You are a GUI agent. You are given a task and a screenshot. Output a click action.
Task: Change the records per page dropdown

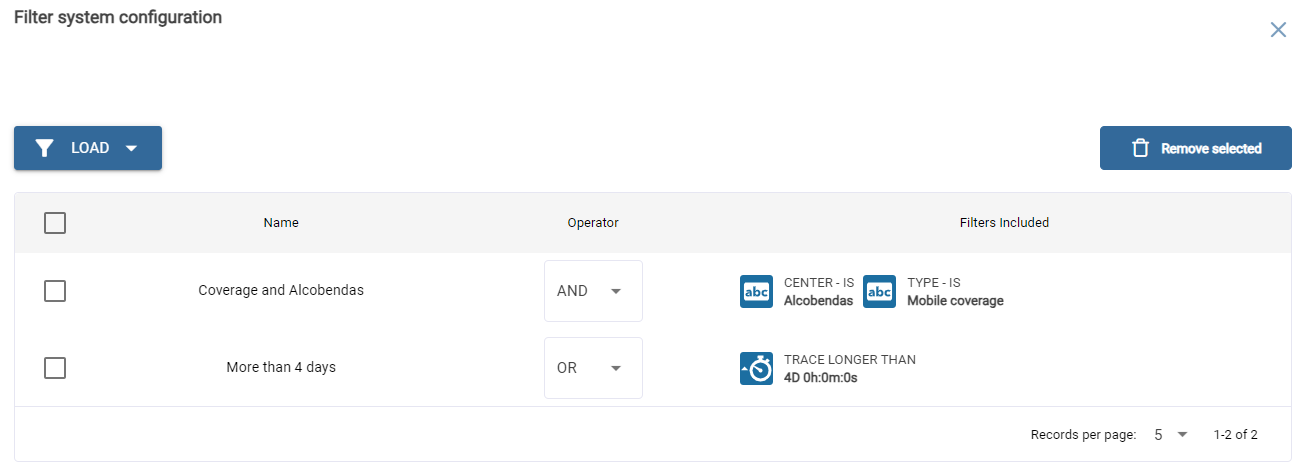1170,435
